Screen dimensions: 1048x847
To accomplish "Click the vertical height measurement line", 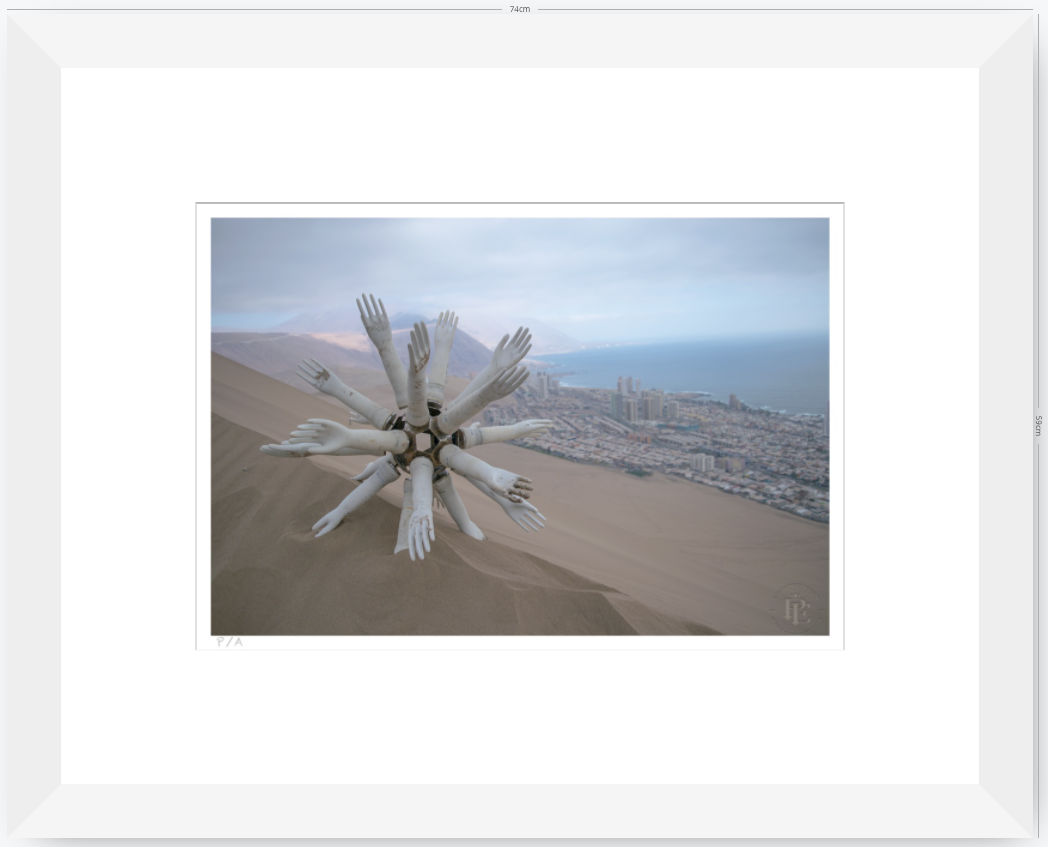I will 1039,425.
